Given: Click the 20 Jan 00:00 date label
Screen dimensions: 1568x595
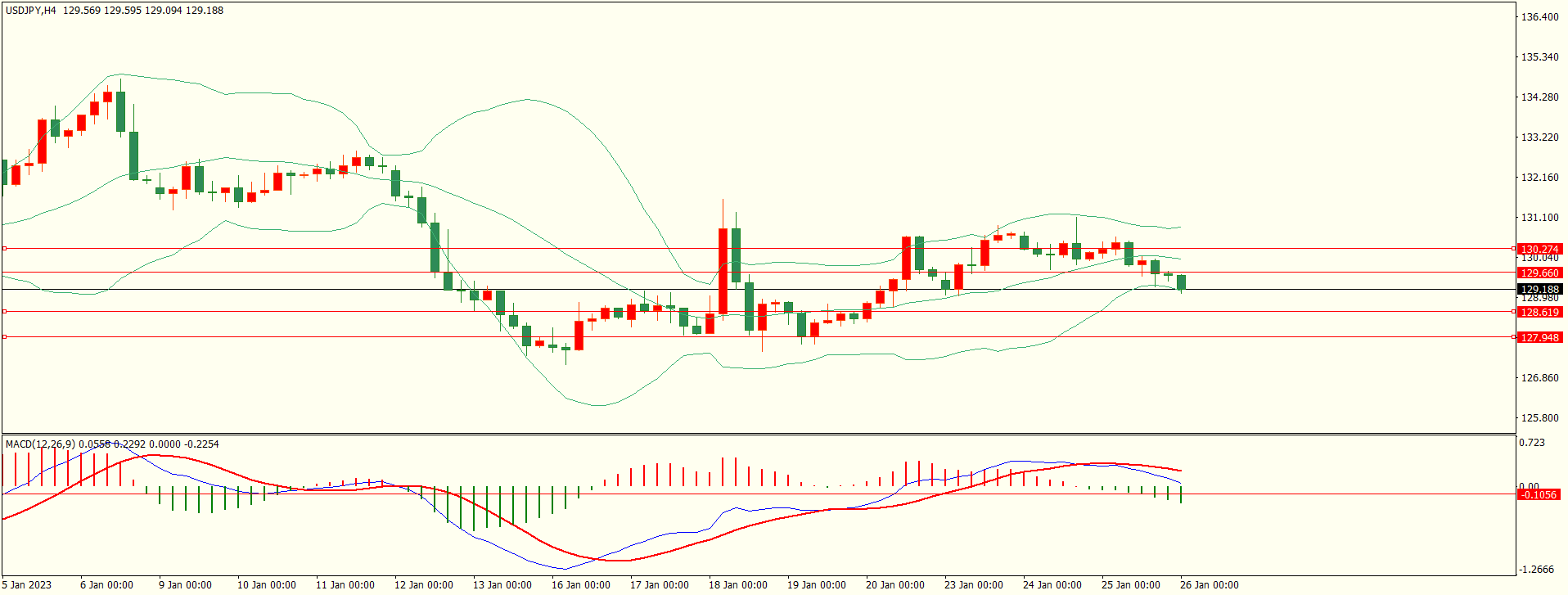Looking at the screenshot, I should 895,584.
